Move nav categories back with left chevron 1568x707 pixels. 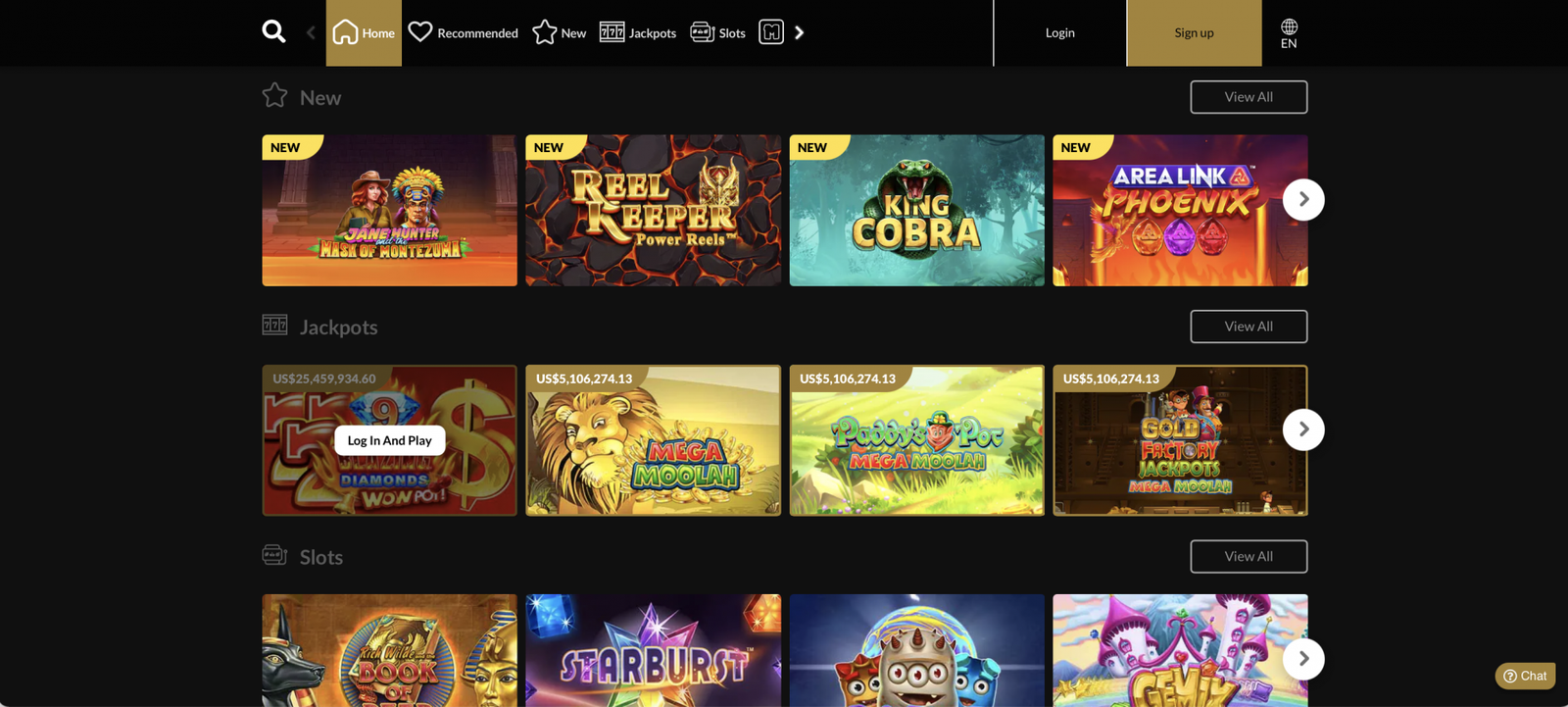tap(311, 32)
